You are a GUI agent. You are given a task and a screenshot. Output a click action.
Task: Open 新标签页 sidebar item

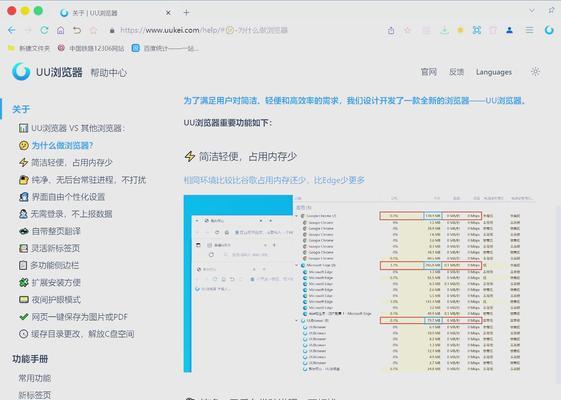click(35, 395)
